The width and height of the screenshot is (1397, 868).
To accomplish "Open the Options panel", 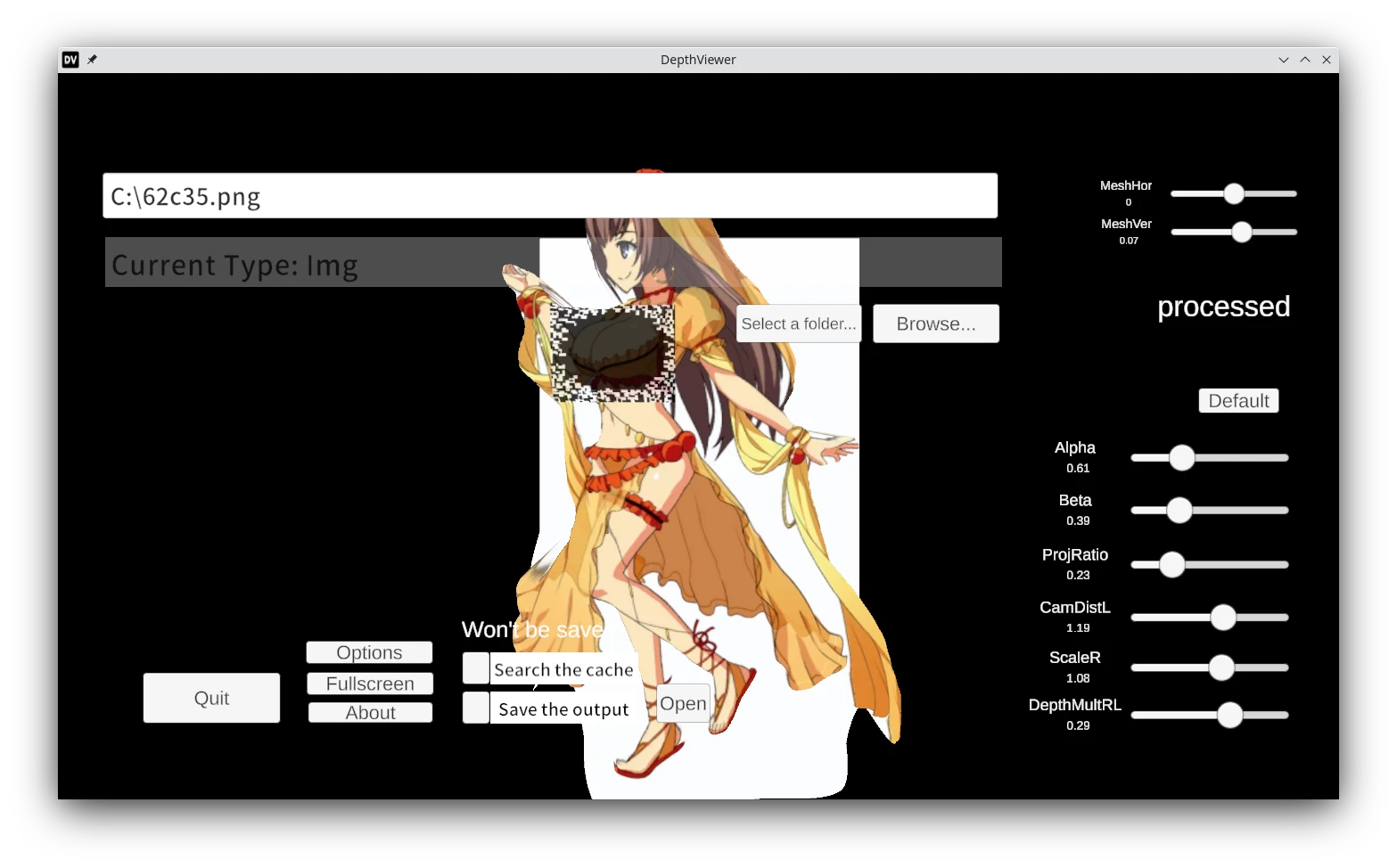I will click(369, 652).
